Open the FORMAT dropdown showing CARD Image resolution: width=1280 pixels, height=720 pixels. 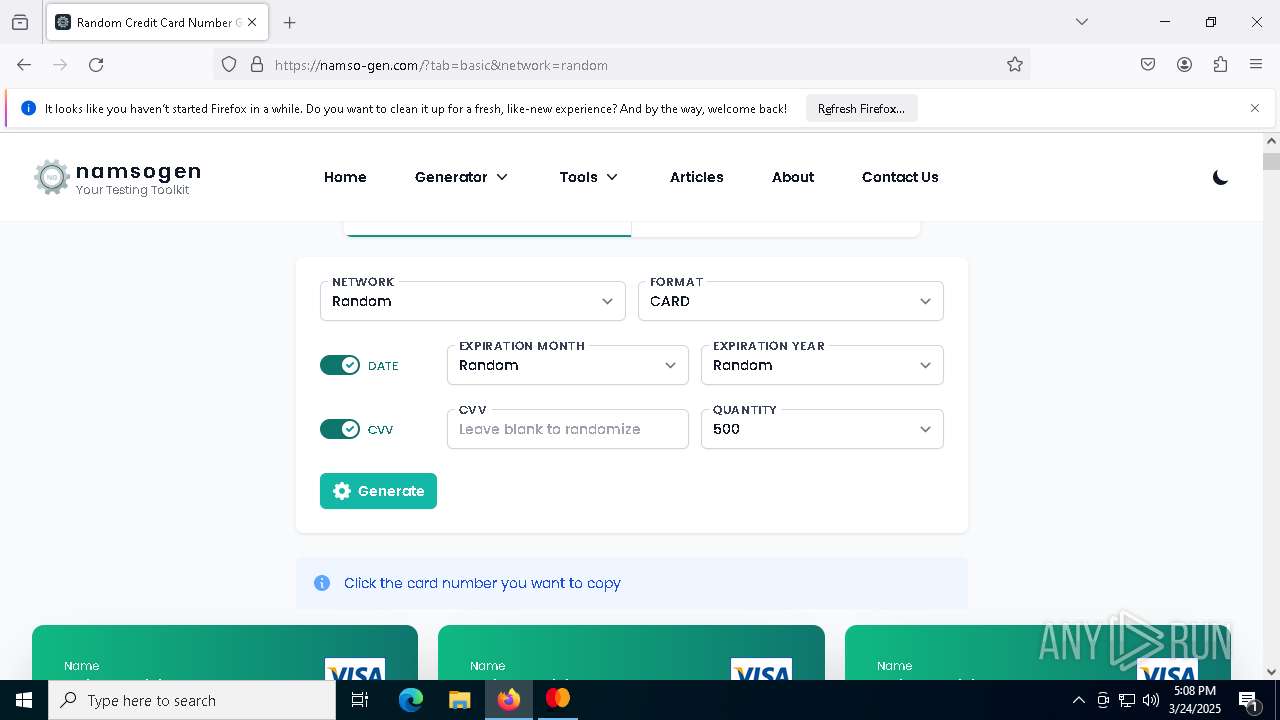(x=791, y=301)
